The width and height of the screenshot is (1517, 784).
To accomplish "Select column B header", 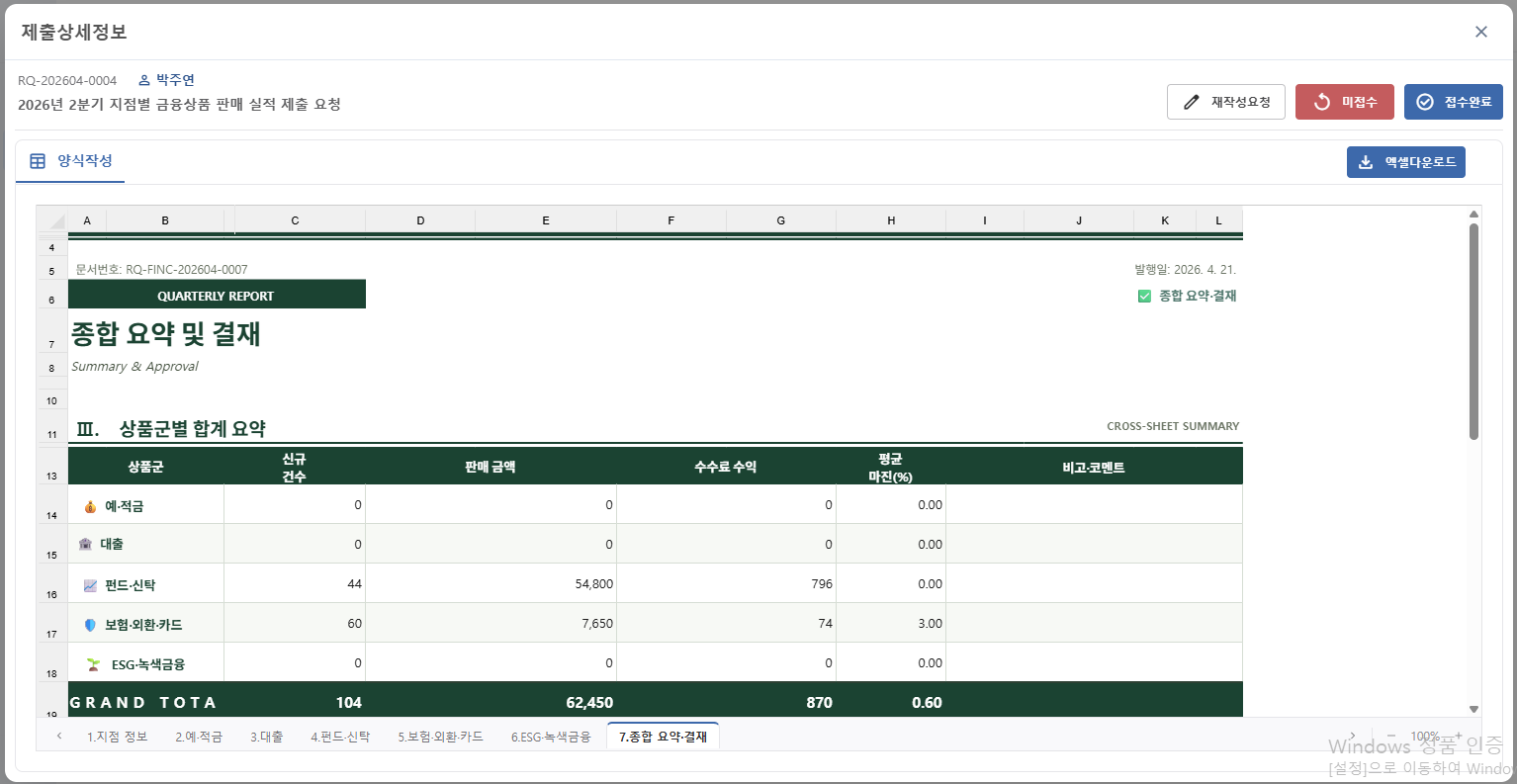I will [x=165, y=220].
